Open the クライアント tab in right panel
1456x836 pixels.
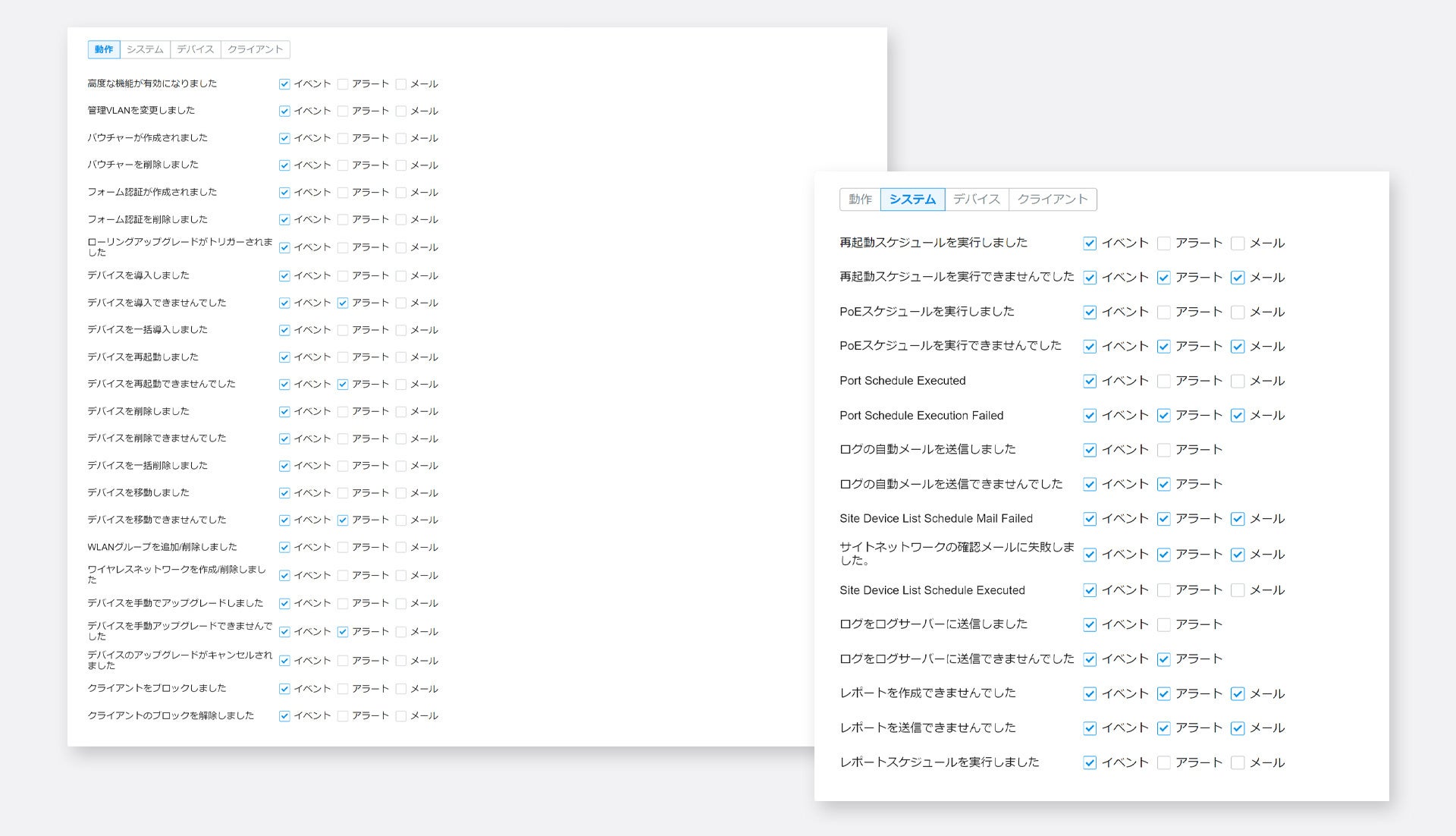[1052, 200]
